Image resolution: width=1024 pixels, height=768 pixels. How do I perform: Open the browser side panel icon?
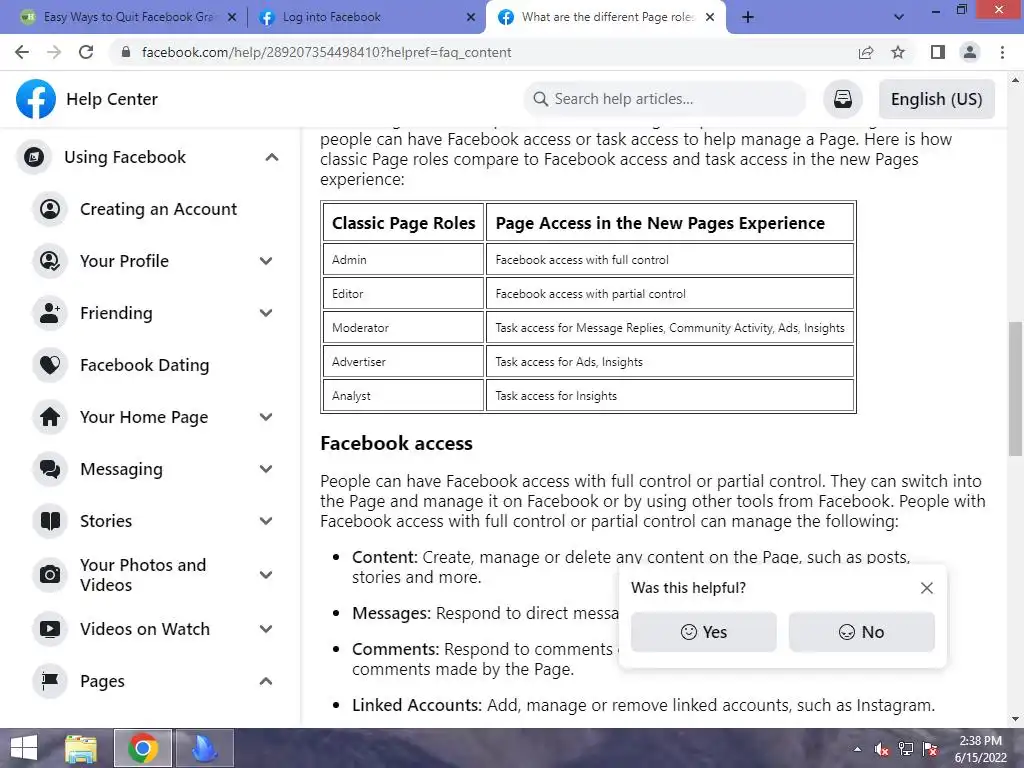(x=938, y=52)
